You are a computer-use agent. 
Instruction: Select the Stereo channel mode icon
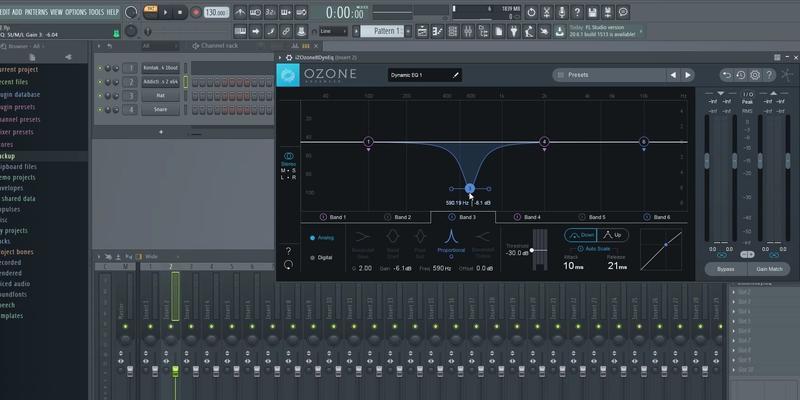pyautogui.click(x=288, y=156)
